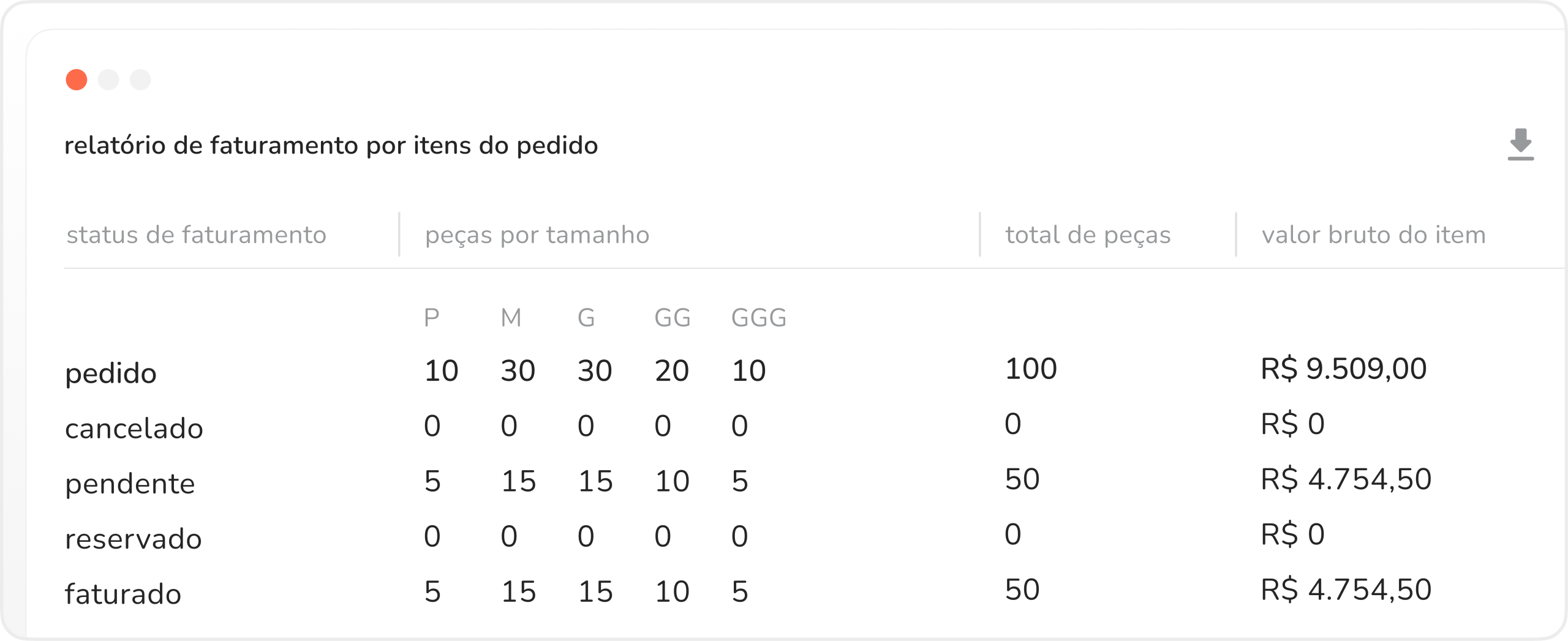Click R$ 4.754,50 in the faturado row
Screen dimensions: 1568x641
[x=1346, y=590]
